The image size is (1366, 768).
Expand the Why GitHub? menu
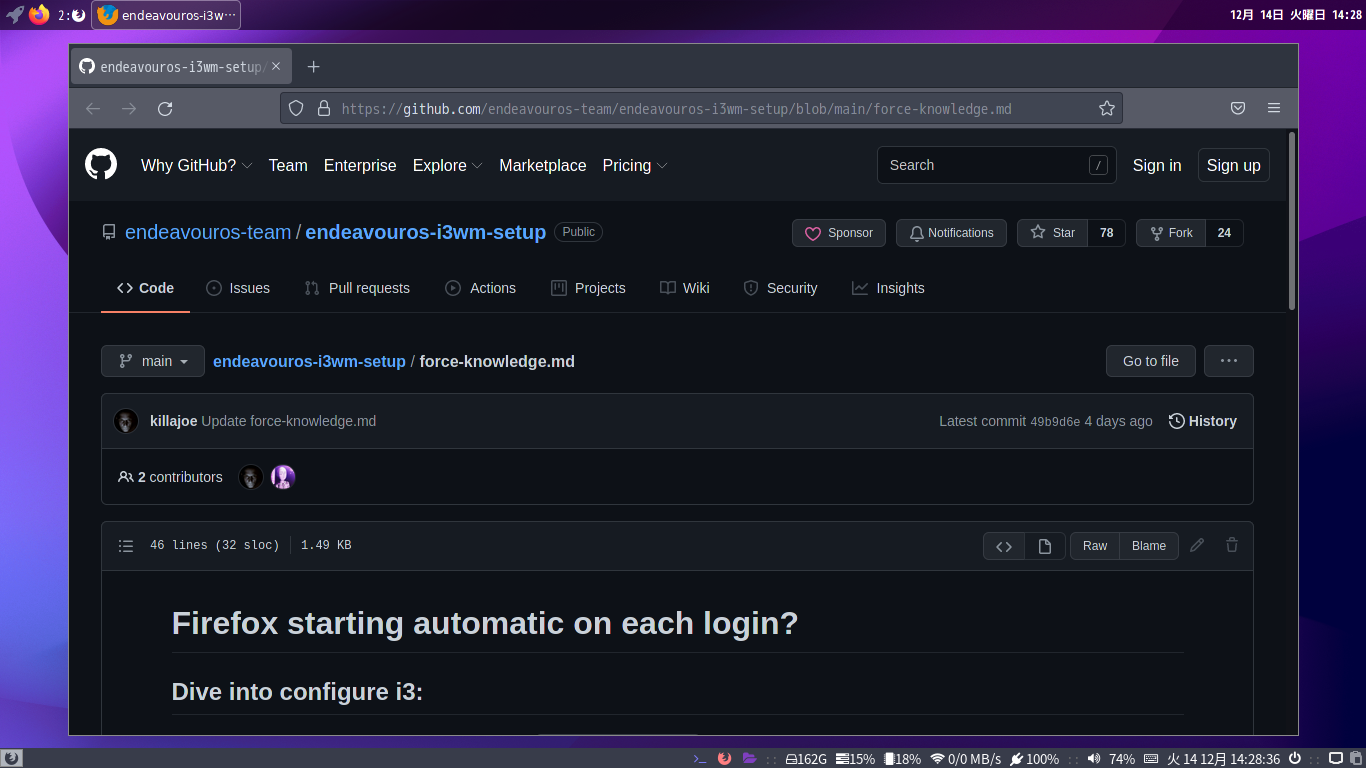[196, 166]
